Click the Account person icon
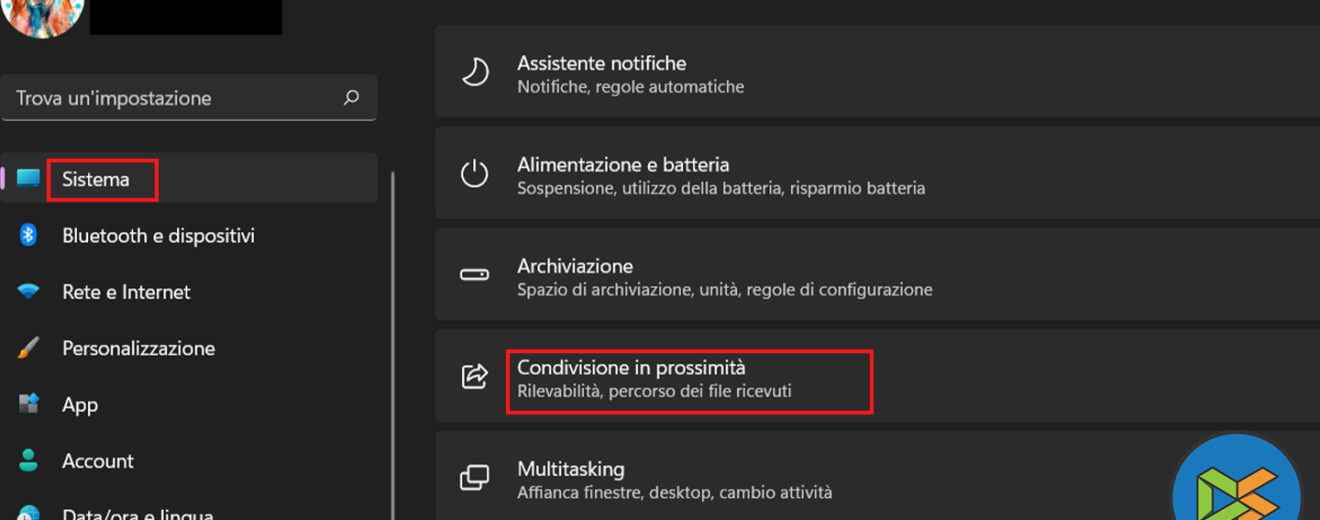 coord(28,460)
